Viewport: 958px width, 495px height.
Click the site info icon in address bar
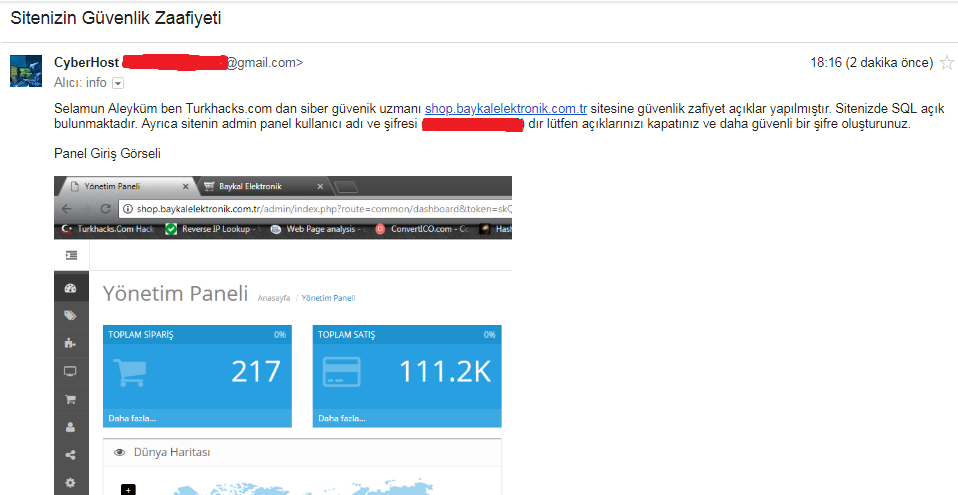pyautogui.click(x=128, y=209)
